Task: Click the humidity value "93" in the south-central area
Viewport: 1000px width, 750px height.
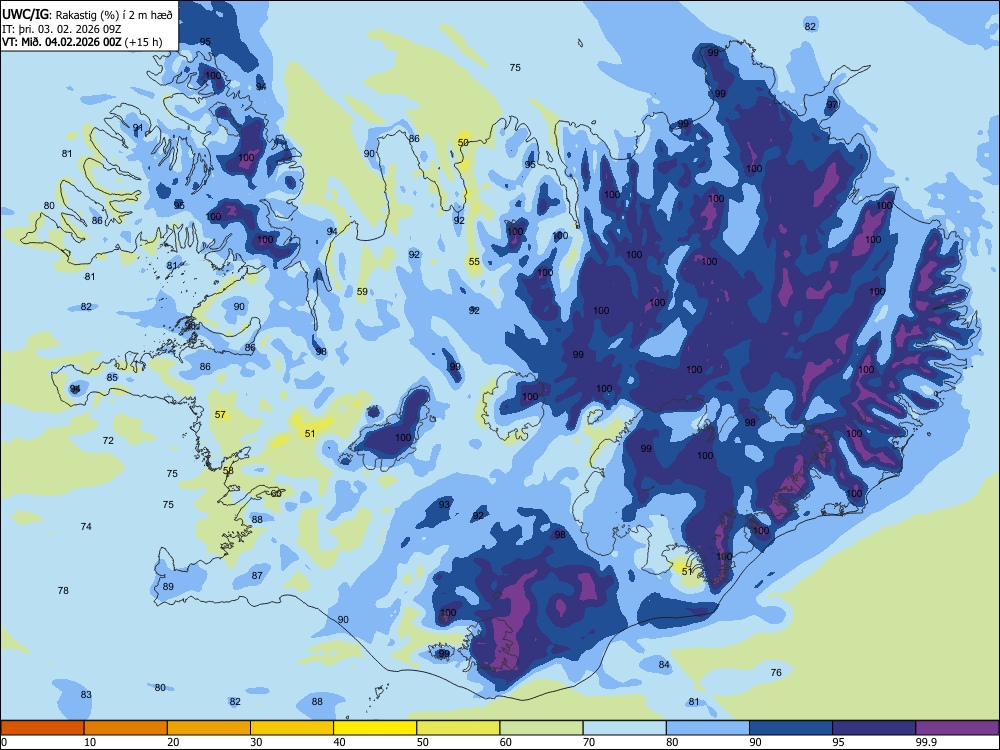Action: click(444, 504)
